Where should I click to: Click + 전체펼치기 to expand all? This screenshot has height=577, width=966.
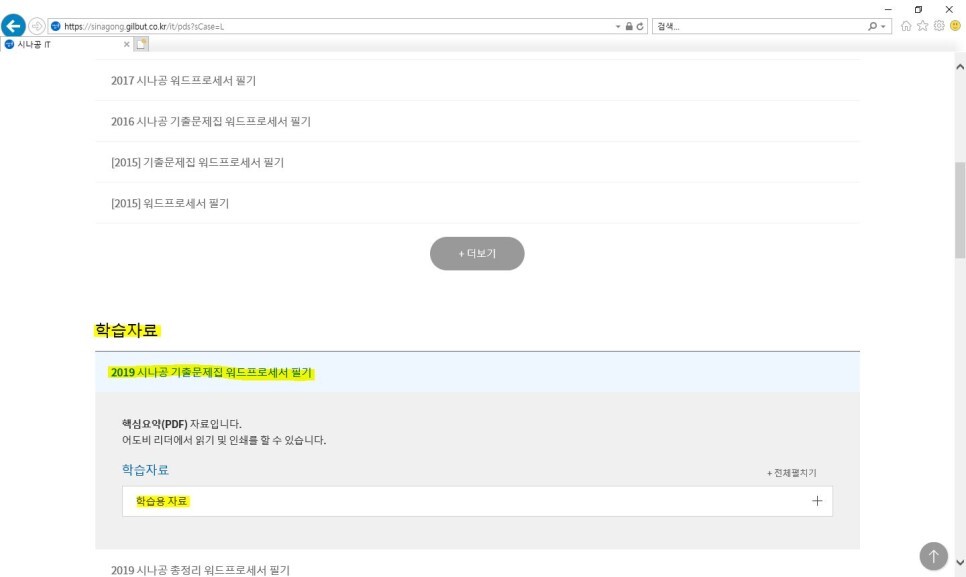[x=791, y=473]
